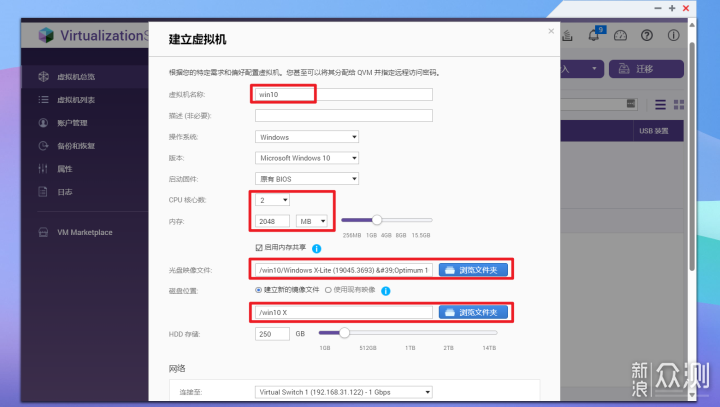The image size is (720, 407).
Task: Click the VM Marketplace store icon
Action: [x=43, y=232]
